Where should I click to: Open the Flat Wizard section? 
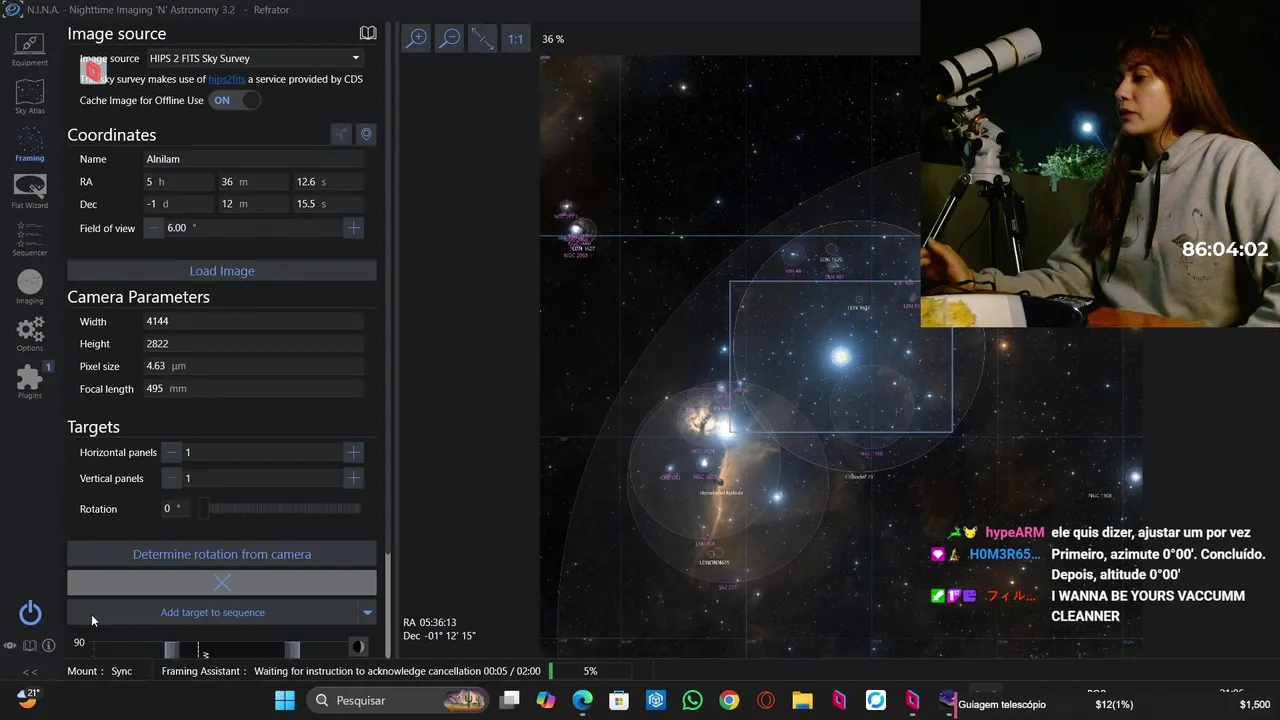pos(29,191)
